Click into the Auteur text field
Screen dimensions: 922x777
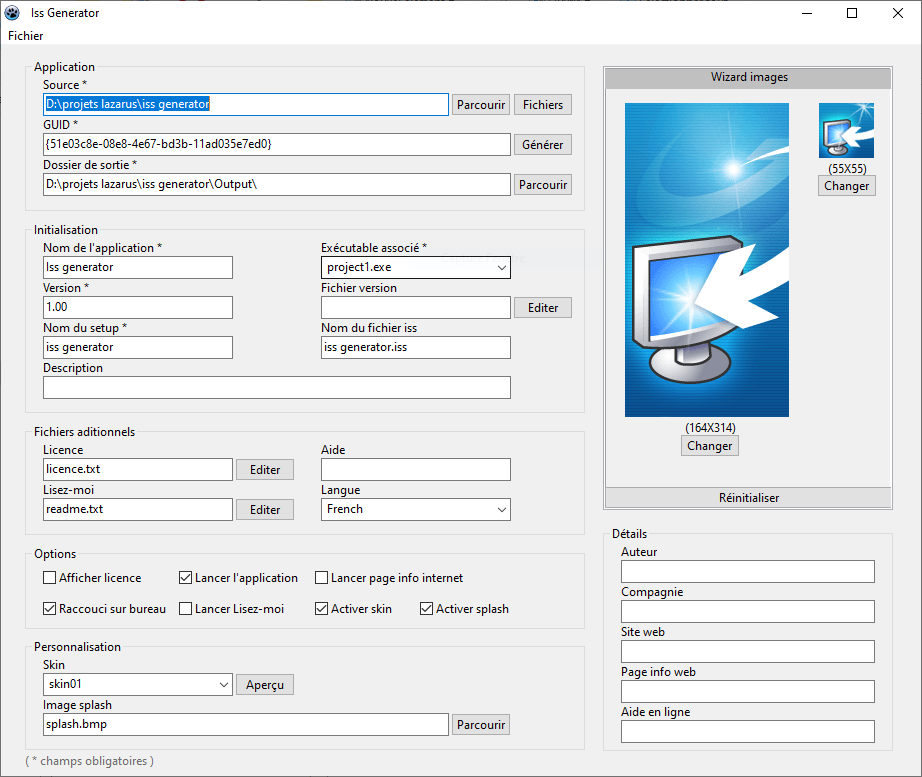tap(747, 571)
